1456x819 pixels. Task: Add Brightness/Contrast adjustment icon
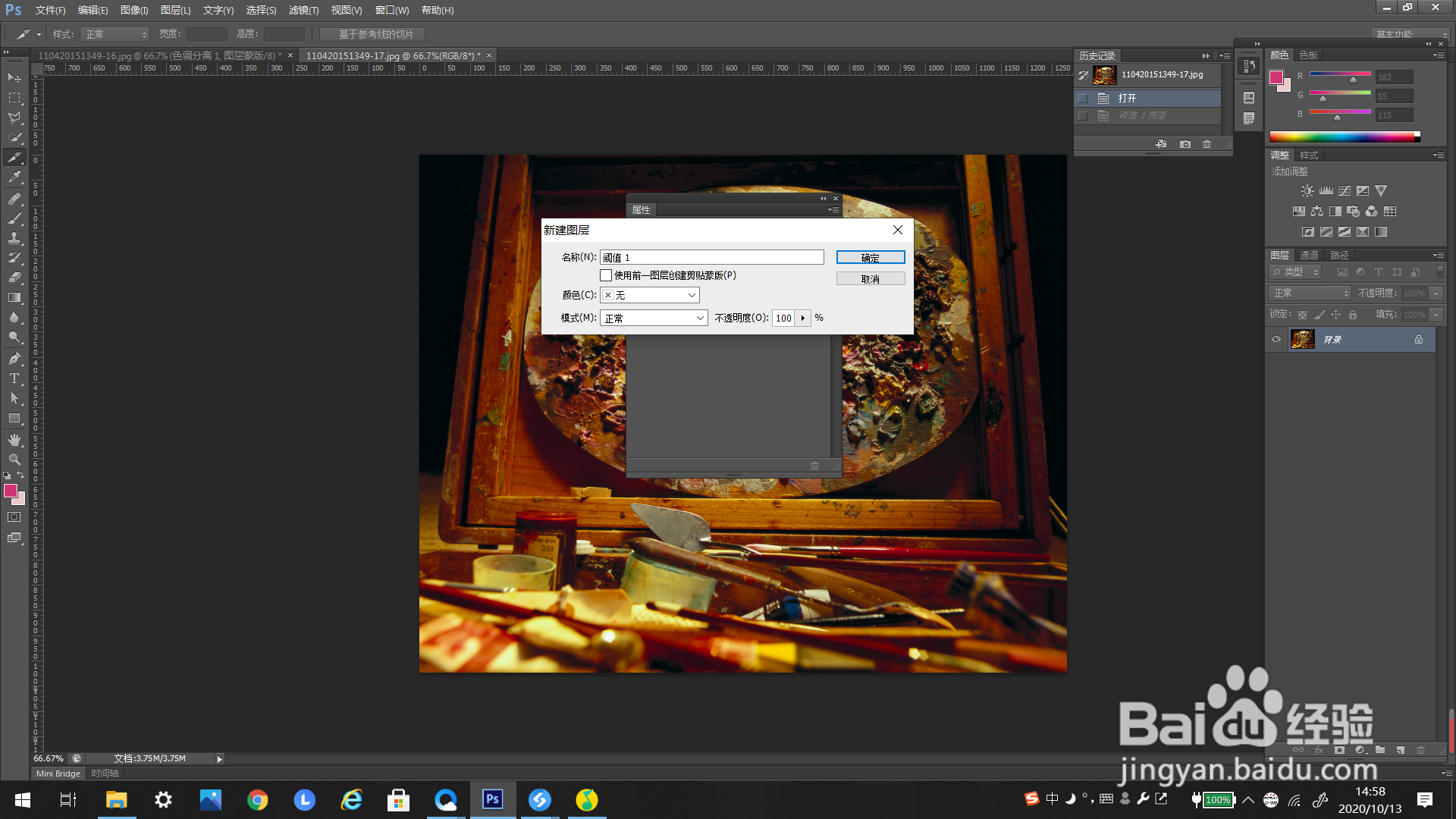click(x=1307, y=191)
